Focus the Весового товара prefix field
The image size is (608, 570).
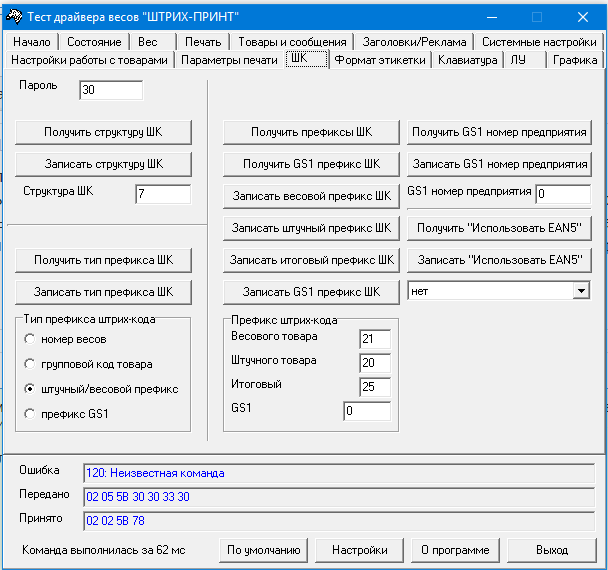pyautogui.click(x=375, y=339)
